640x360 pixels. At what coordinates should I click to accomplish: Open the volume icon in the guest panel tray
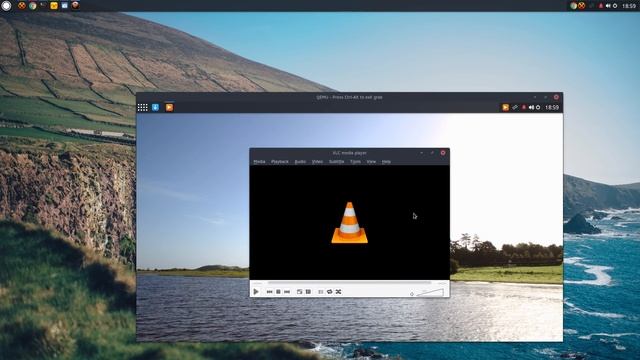[531, 107]
